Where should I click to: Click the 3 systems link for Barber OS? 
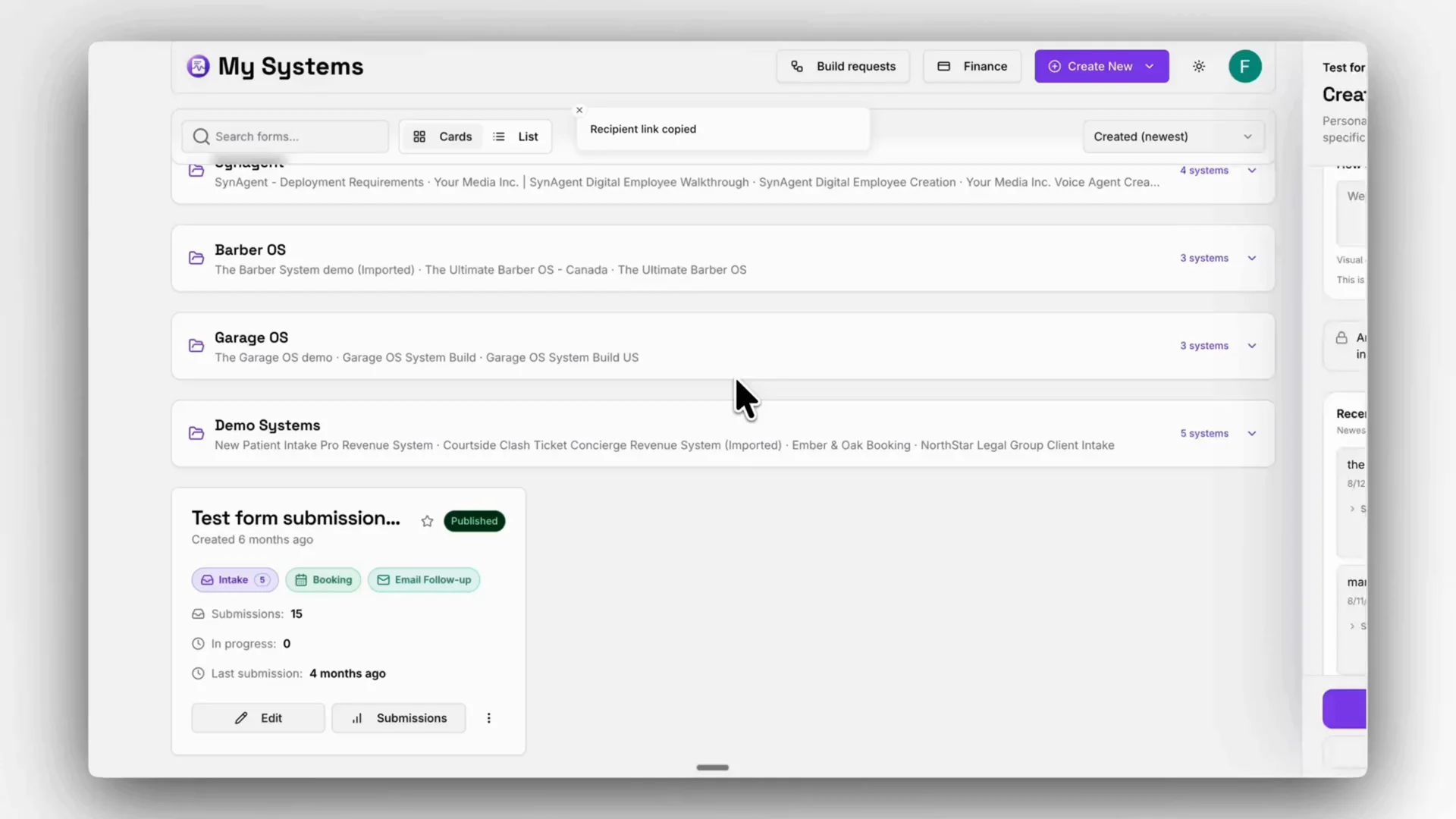[x=1203, y=259]
